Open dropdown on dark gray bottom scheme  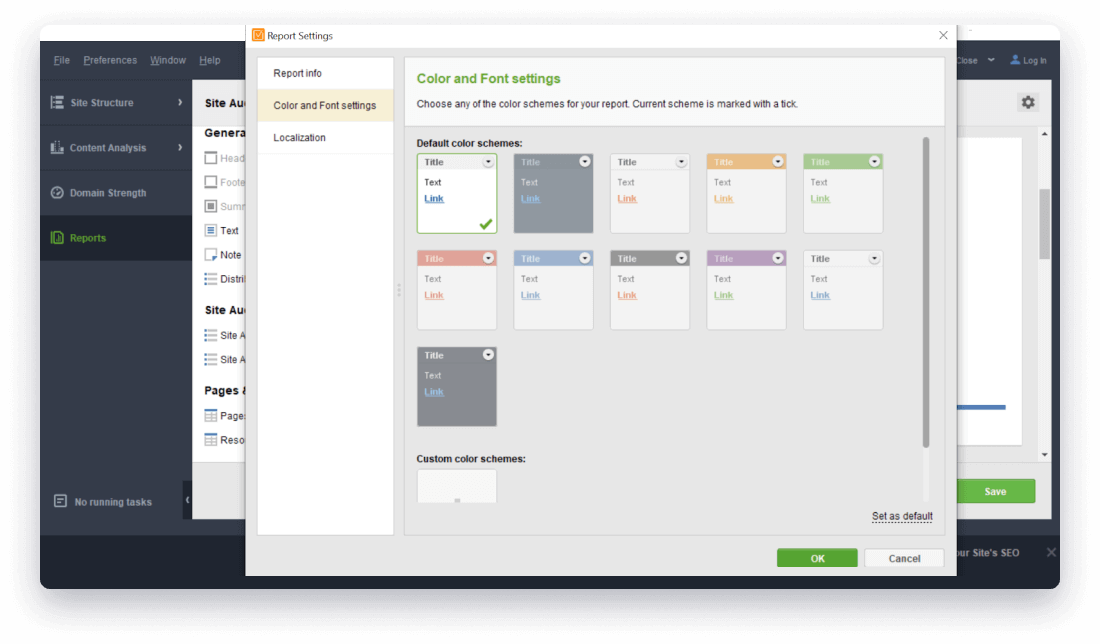[488, 355]
